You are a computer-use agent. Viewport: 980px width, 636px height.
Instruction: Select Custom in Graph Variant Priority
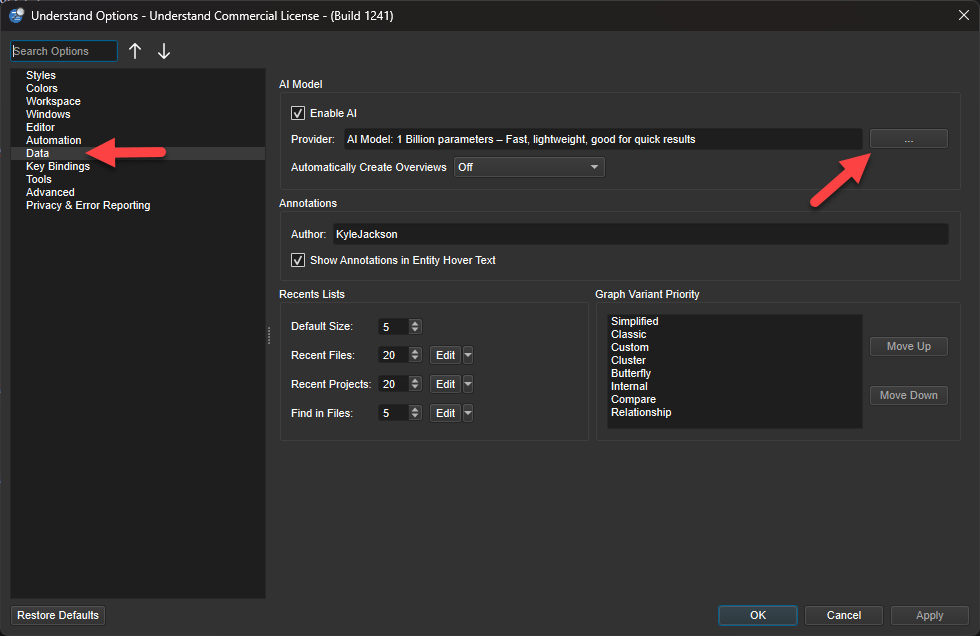(x=629, y=347)
